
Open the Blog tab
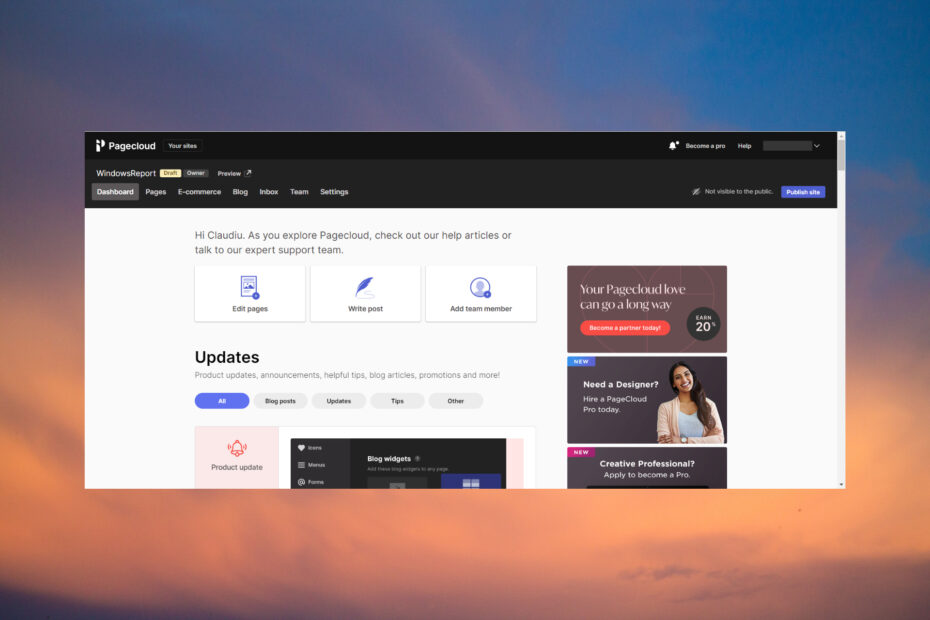240,192
